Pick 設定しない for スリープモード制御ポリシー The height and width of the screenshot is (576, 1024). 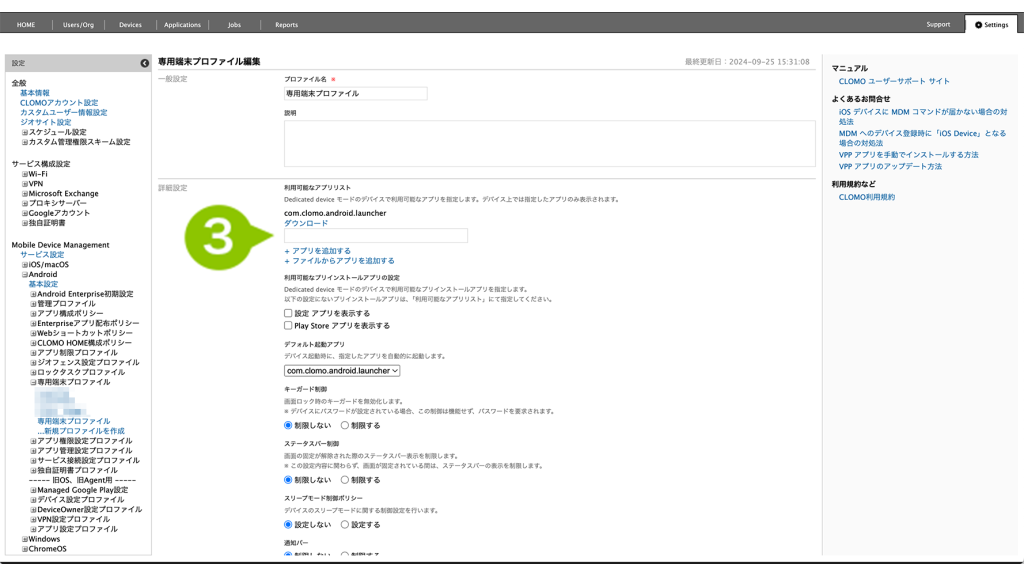tap(288, 524)
